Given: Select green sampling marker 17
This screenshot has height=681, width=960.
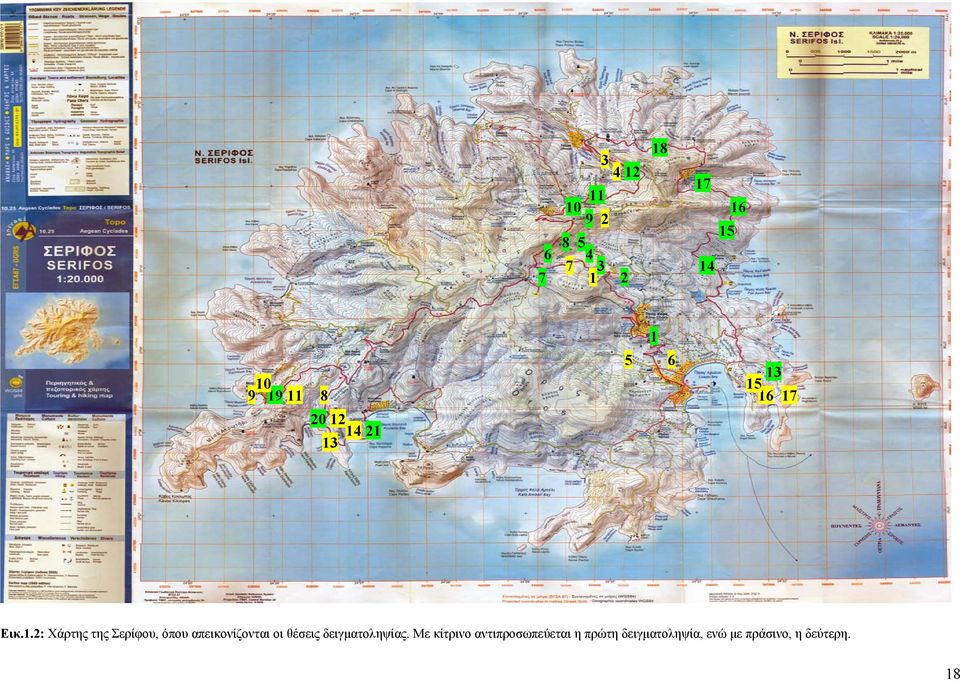Looking at the screenshot, I should (703, 183).
